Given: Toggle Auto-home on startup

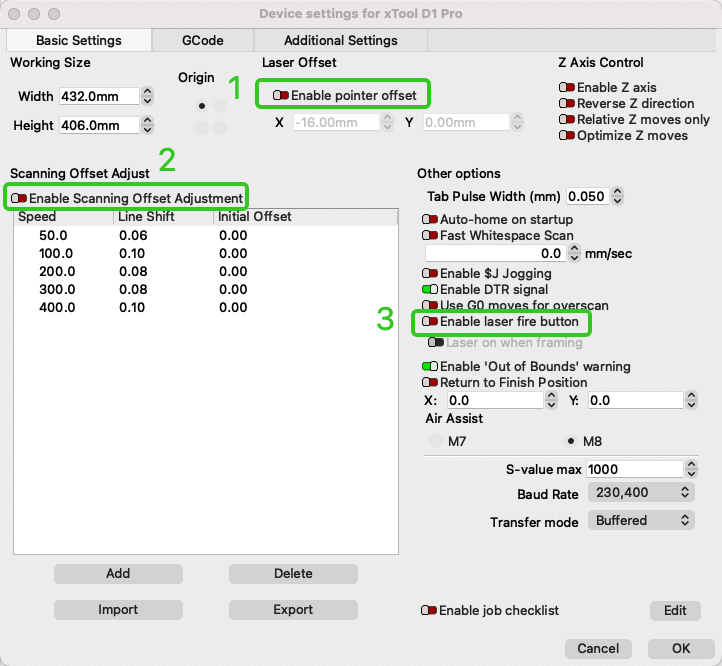Looking at the screenshot, I should 431,219.
